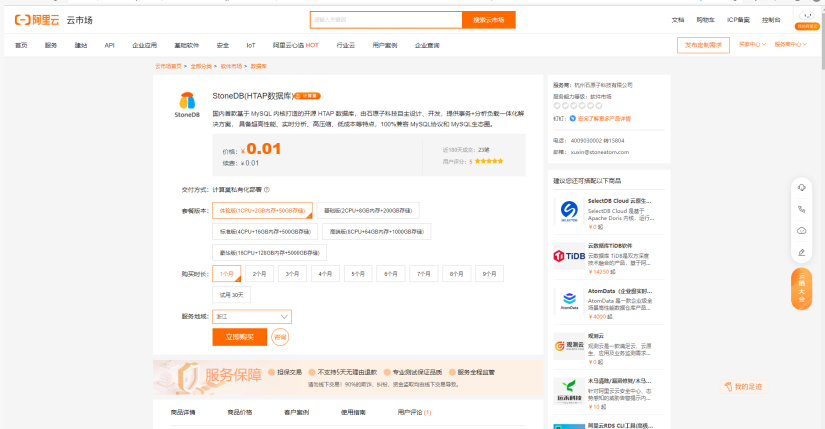Click the 发布定制需求 button
The width and height of the screenshot is (825, 429).
(703, 45)
